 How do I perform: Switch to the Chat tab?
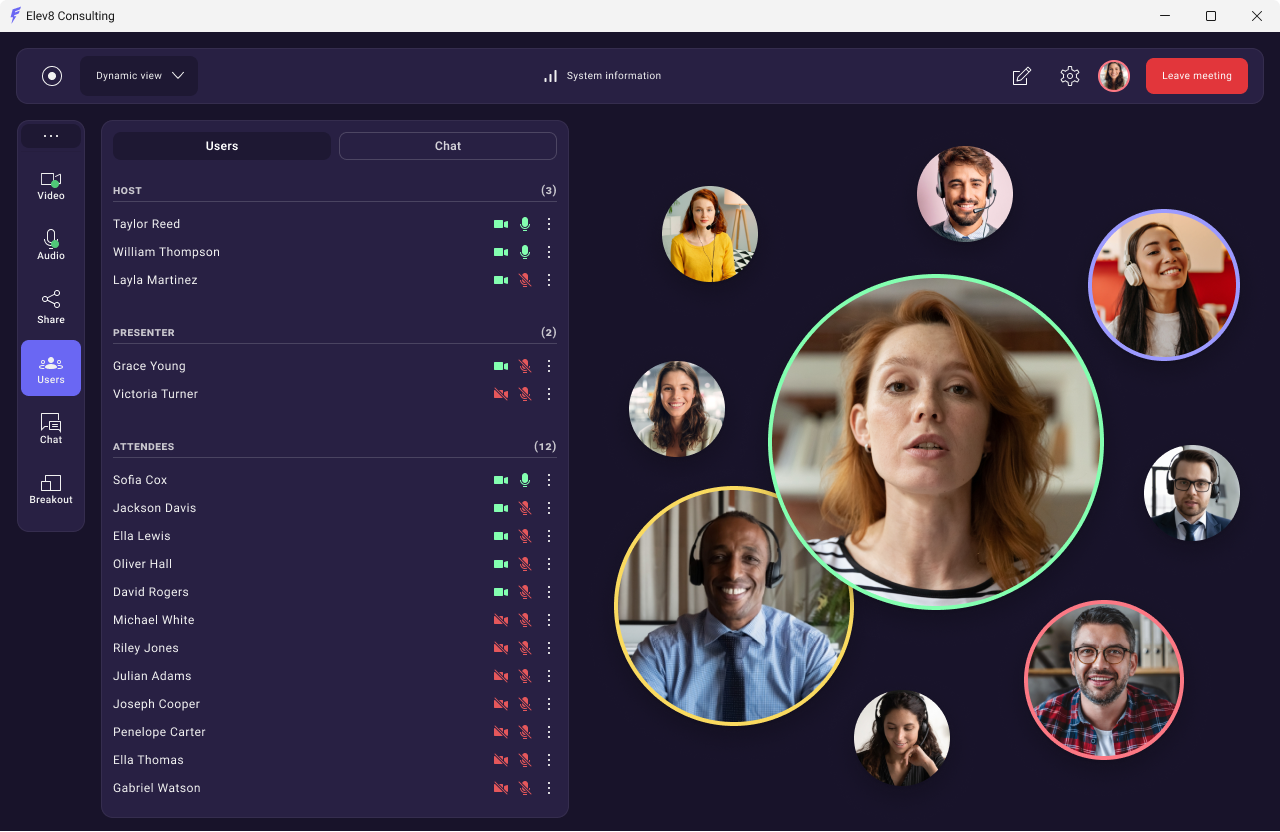coord(447,146)
